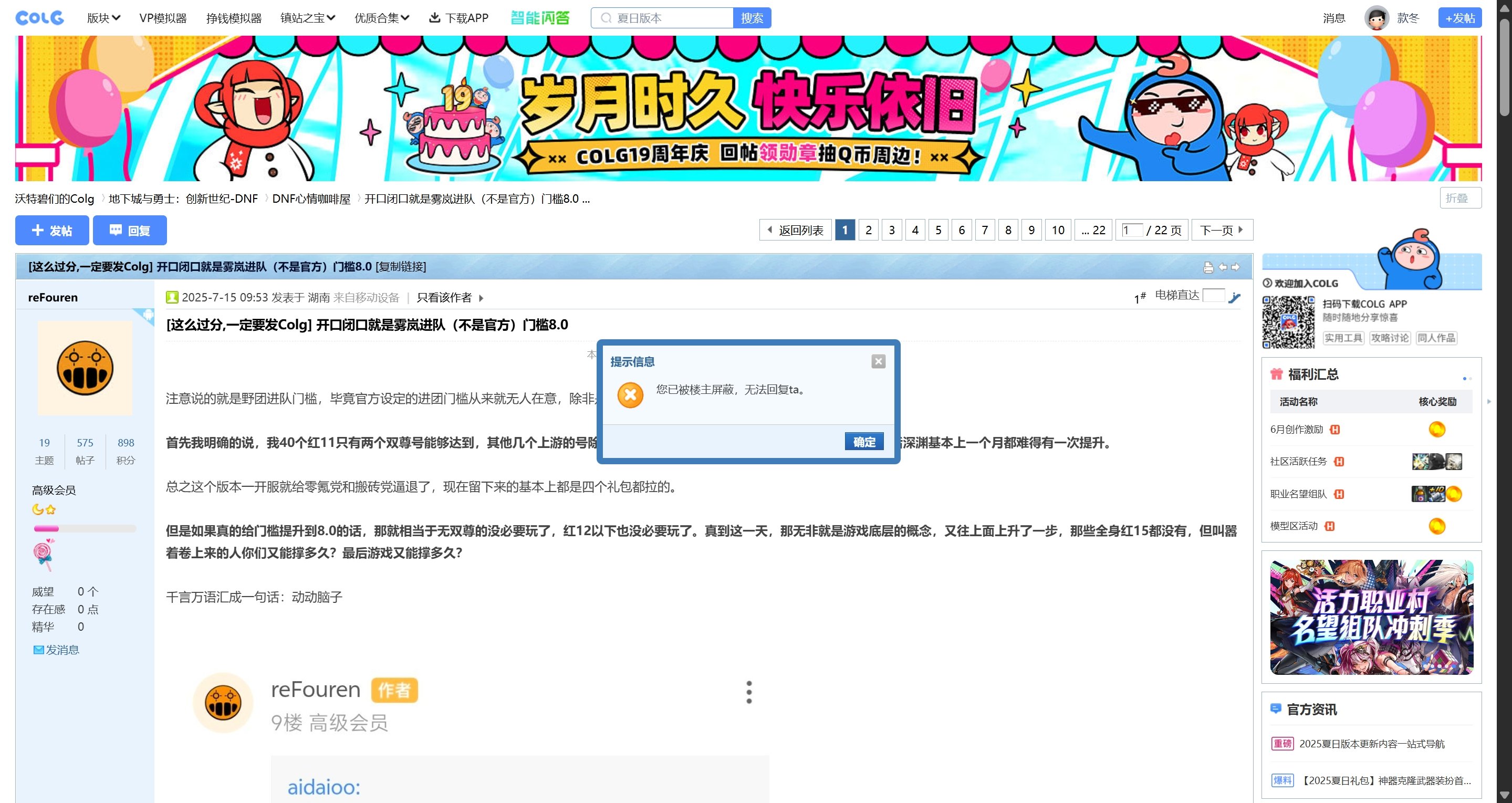Click 搜索 search button
Image resolution: width=1512 pixels, height=803 pixels.
pos(752,18)
